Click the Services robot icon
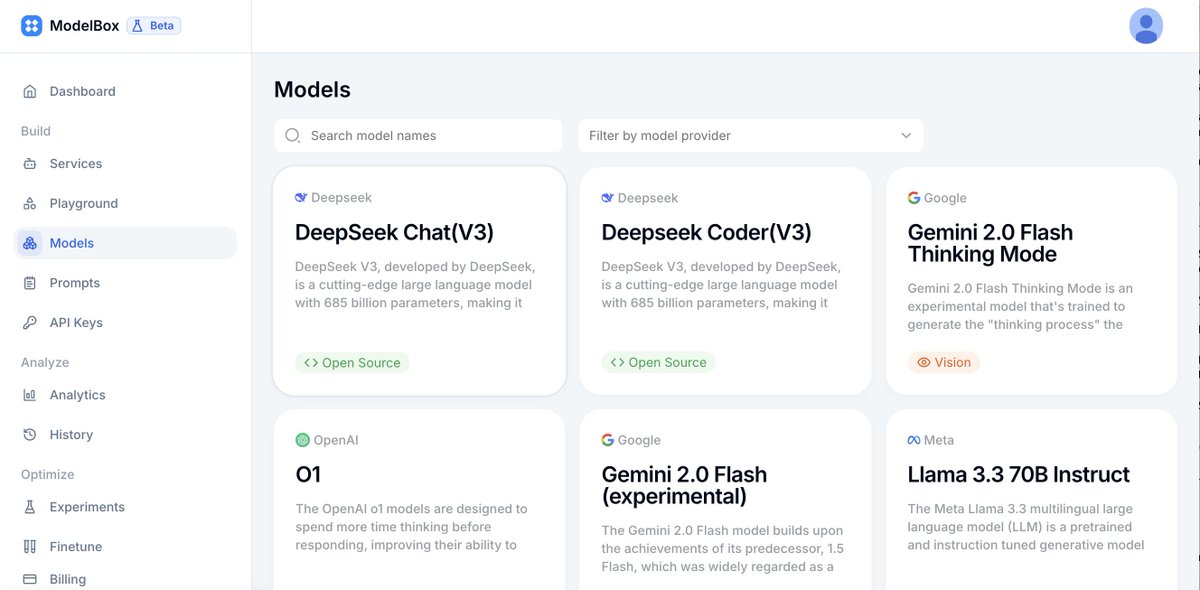Image resolution: width=1200 pixels, height=590 pixels. click(30, 163)
